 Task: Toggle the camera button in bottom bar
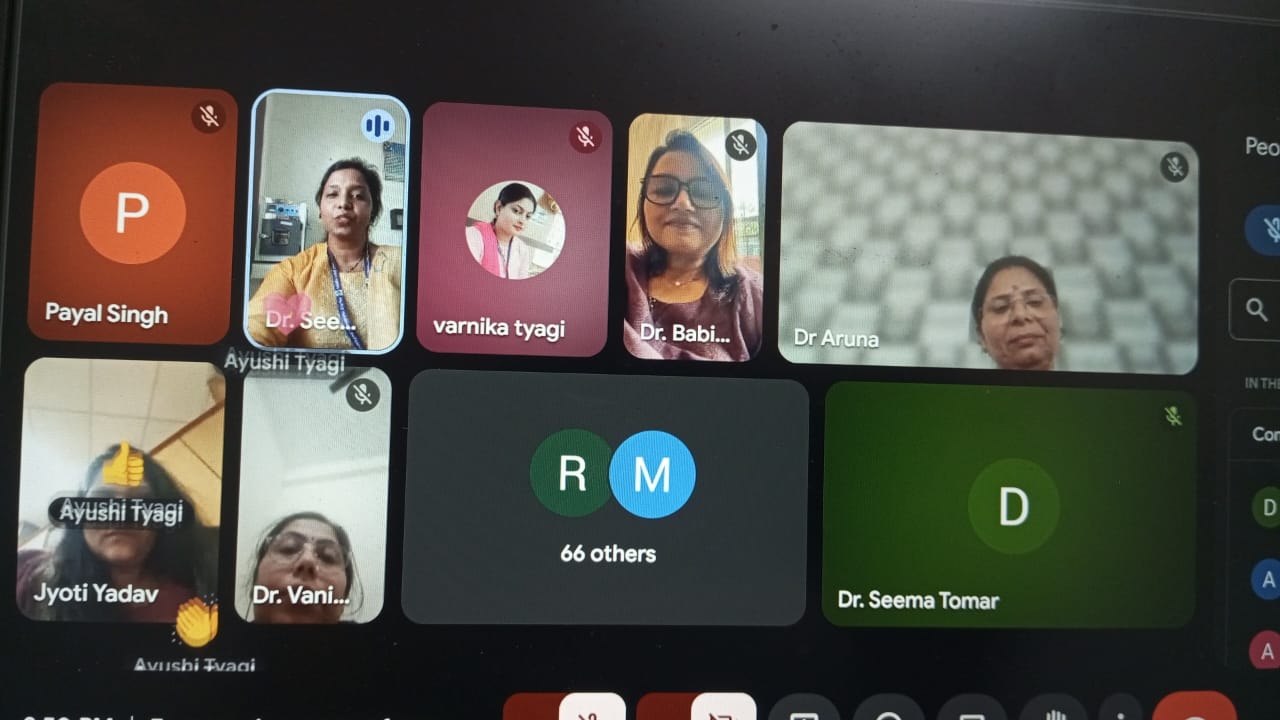tap(723, 708)
